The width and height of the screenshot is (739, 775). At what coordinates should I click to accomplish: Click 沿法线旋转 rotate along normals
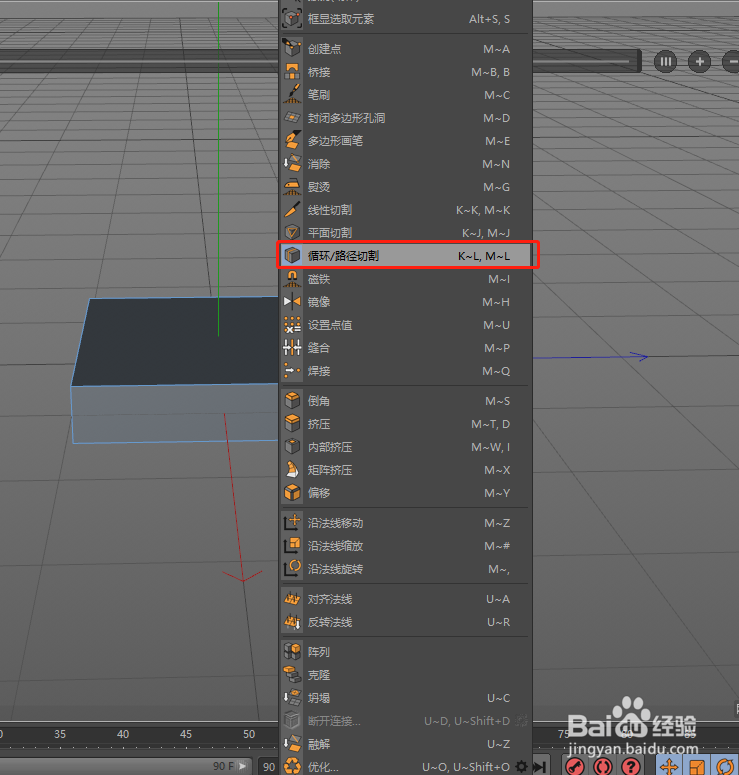pos(405,569)
